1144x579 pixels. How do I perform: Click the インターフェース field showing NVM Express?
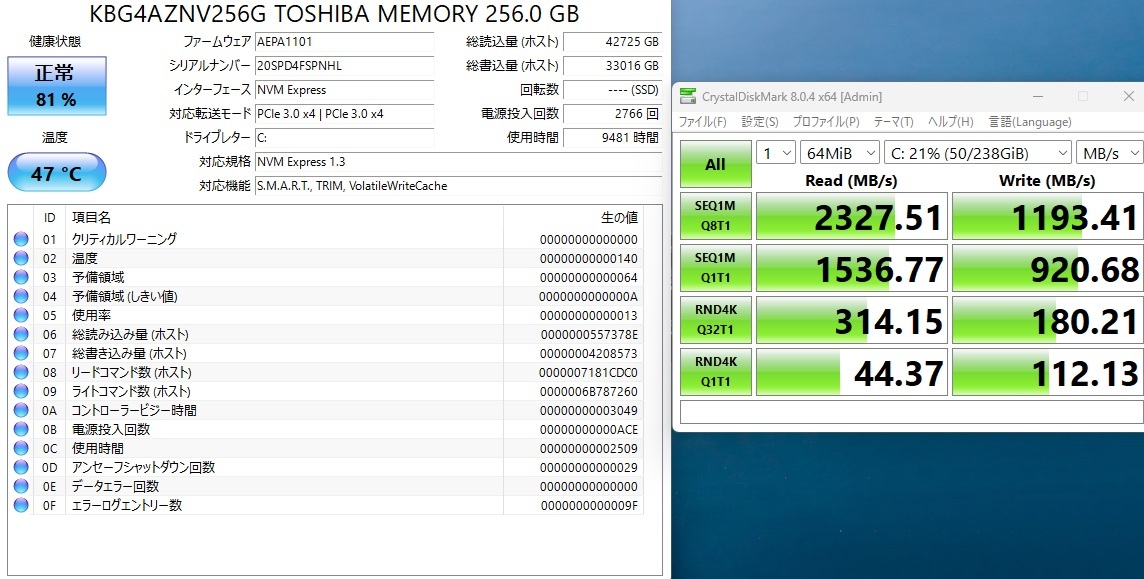[x=344, y=90]
